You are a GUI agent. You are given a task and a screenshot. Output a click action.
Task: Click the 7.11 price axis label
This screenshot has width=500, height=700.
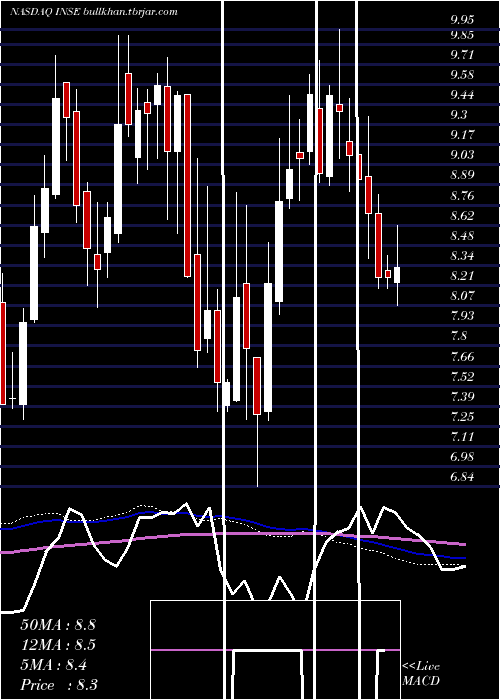(461, 436)
